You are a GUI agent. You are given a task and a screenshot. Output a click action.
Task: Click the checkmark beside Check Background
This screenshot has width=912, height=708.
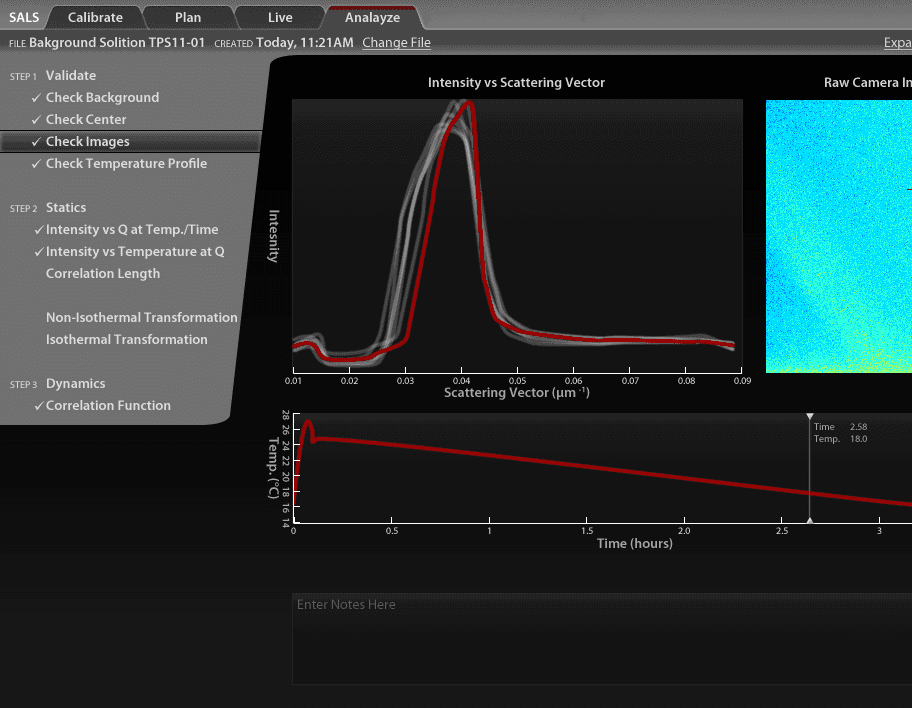36,98
